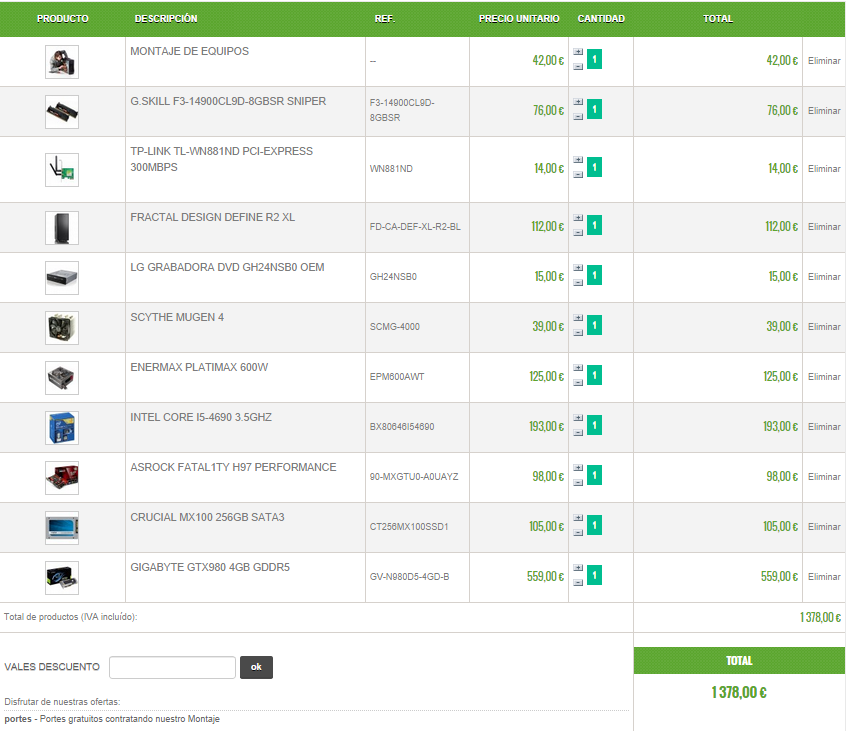Increase quantity of ENERMAX PLATIMAX 600W
Image resolution: width=846 pixels, height=731 pixels.
pos(578,368)
